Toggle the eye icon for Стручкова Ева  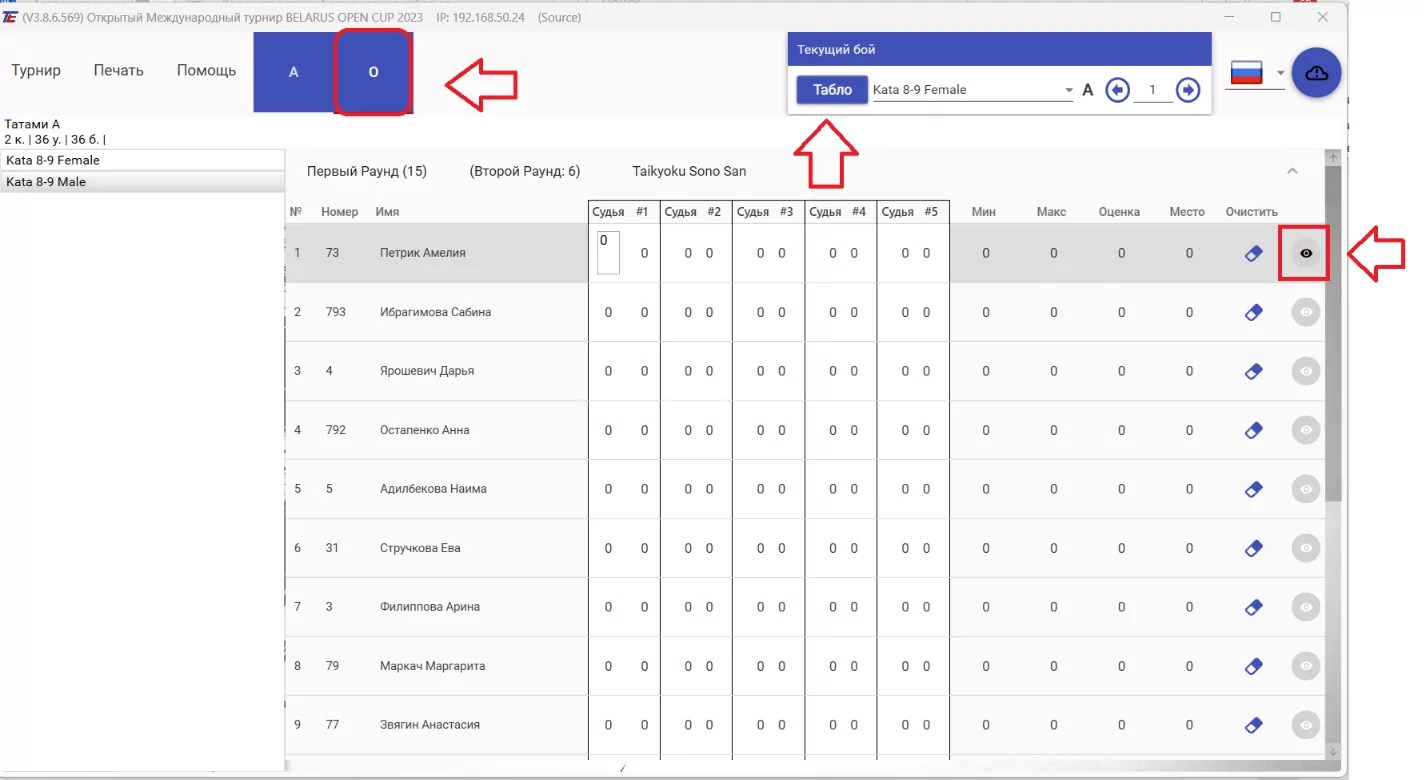tap(1305, 548)
